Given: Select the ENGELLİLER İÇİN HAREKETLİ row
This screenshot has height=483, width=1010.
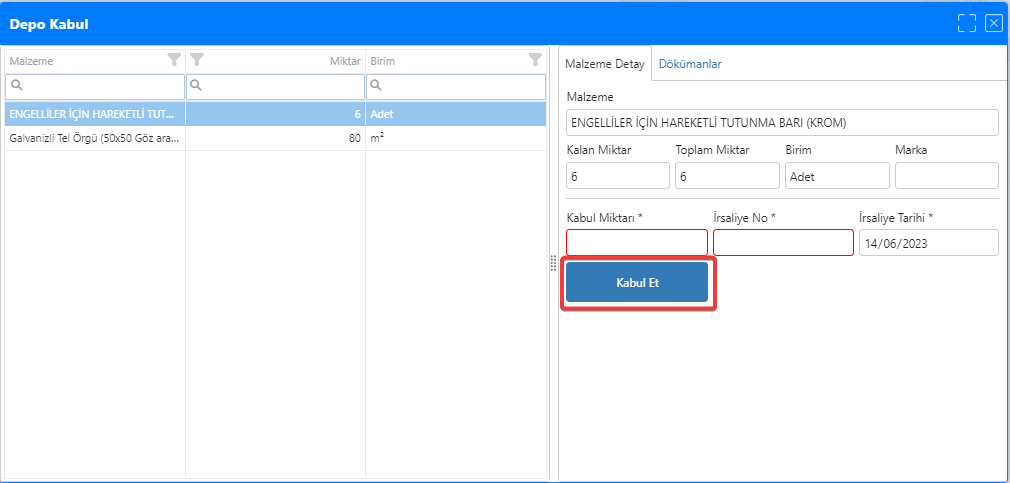Looking at the screenshot, I should [x=95, y=114].
